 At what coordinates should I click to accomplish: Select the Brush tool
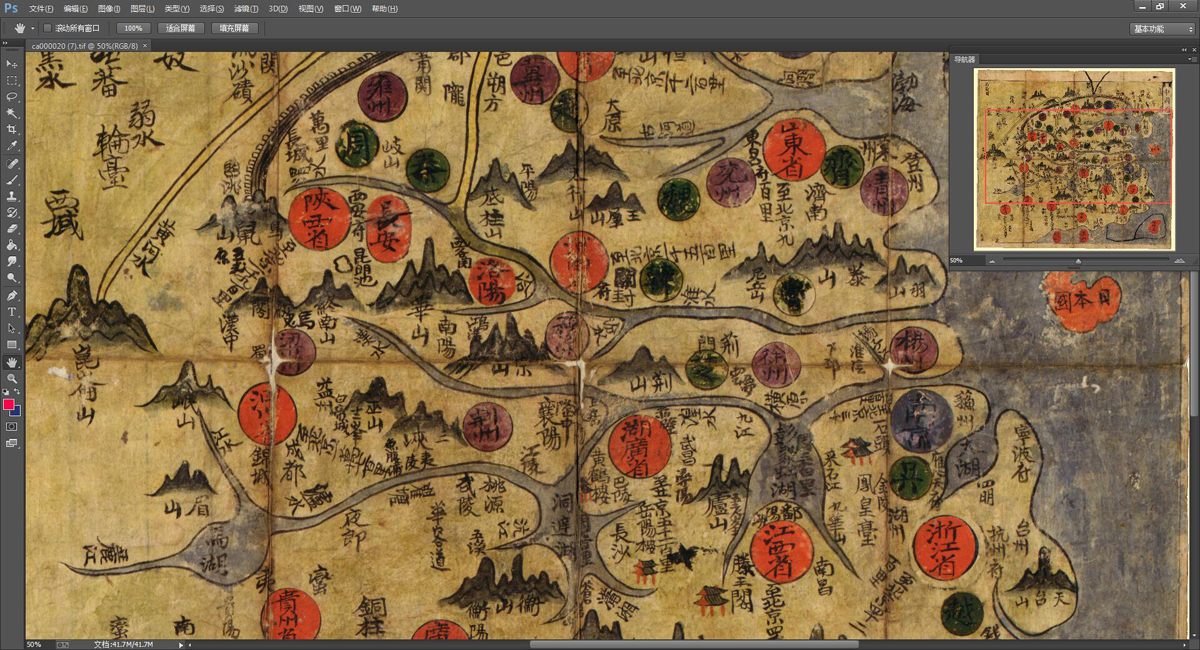(x=12, y=180)
